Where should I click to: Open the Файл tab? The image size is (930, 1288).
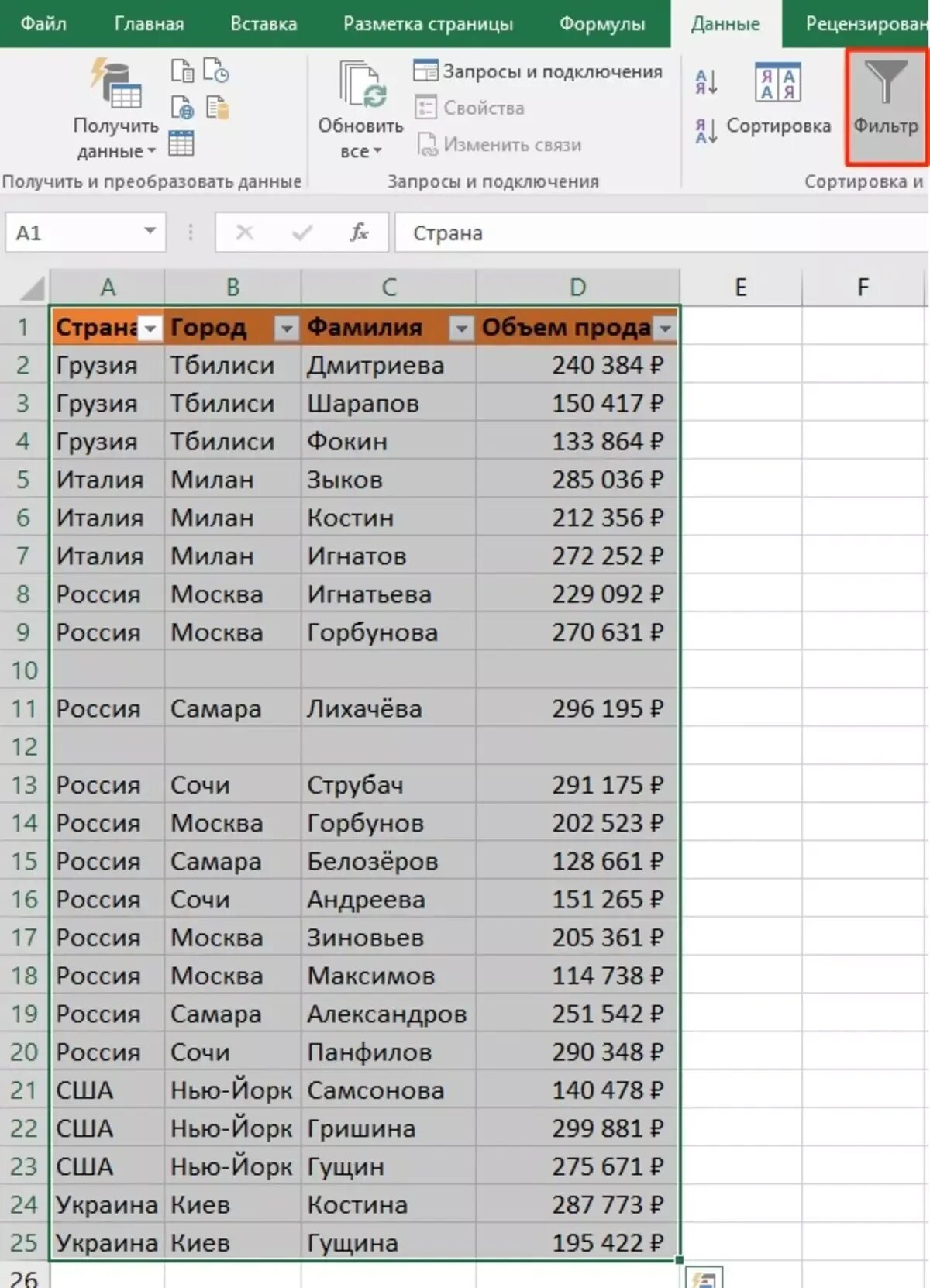pos(43,23)
